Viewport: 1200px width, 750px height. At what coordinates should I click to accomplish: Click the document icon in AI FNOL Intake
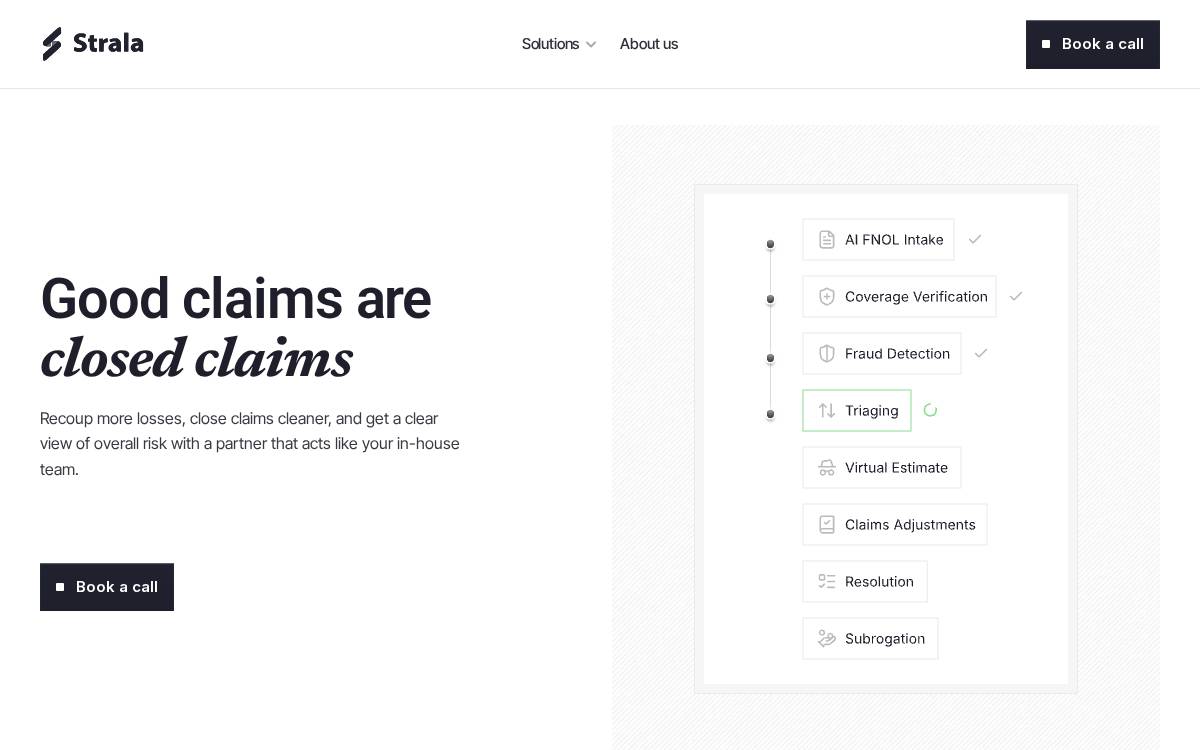pos(827,240)
